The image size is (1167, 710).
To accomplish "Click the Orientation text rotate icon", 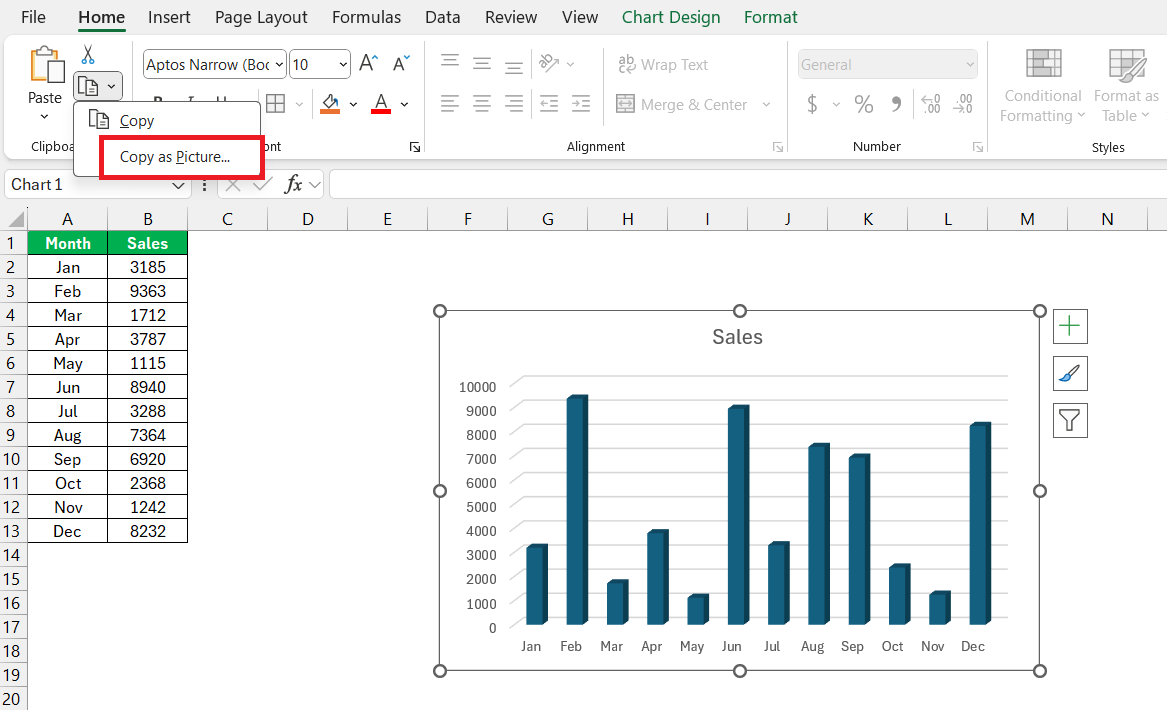I will [549, 63].
